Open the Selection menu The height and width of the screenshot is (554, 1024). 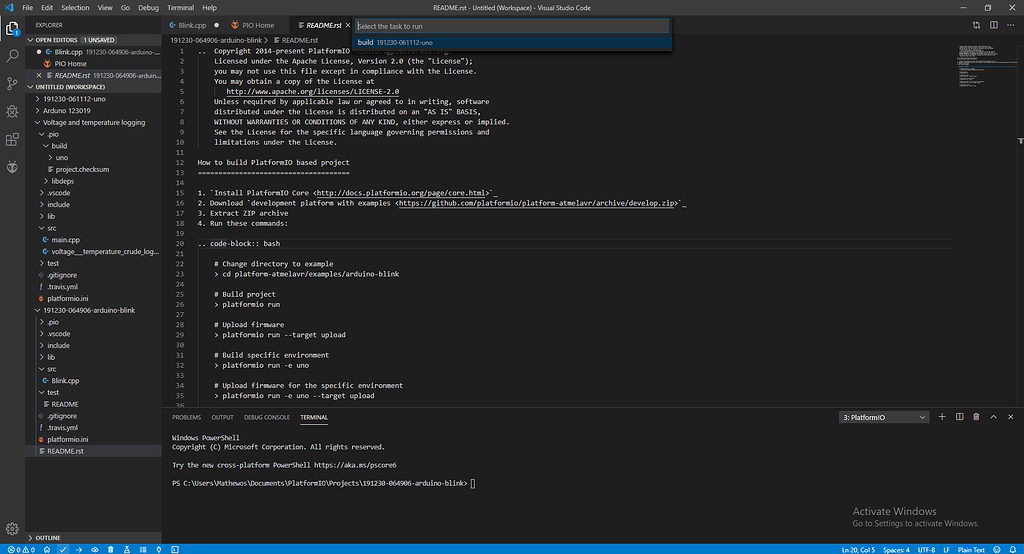[75, 8]
